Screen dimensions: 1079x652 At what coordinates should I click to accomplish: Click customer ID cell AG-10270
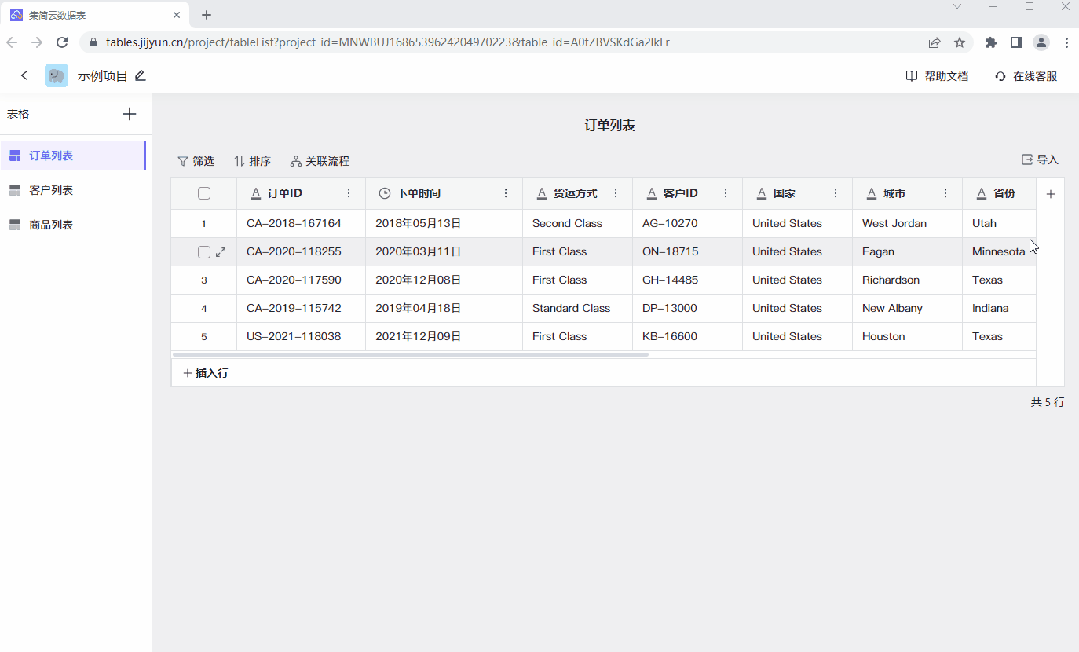687,223
